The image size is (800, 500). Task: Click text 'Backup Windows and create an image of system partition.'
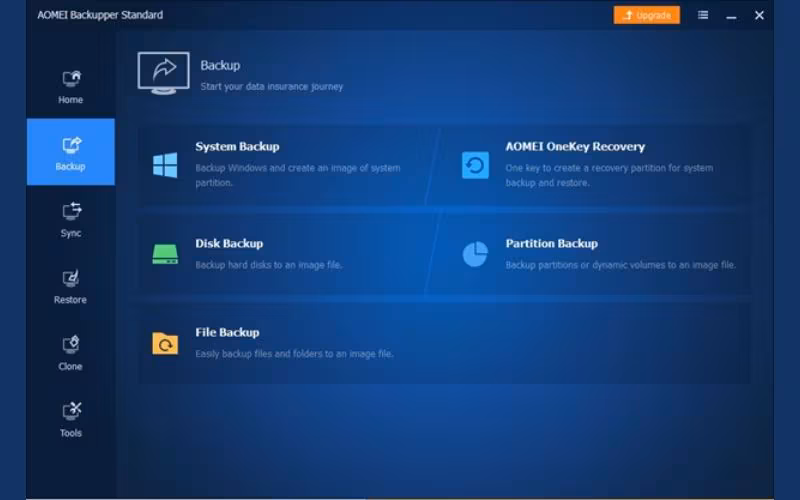pyautogui.click(x=298, y=175)
